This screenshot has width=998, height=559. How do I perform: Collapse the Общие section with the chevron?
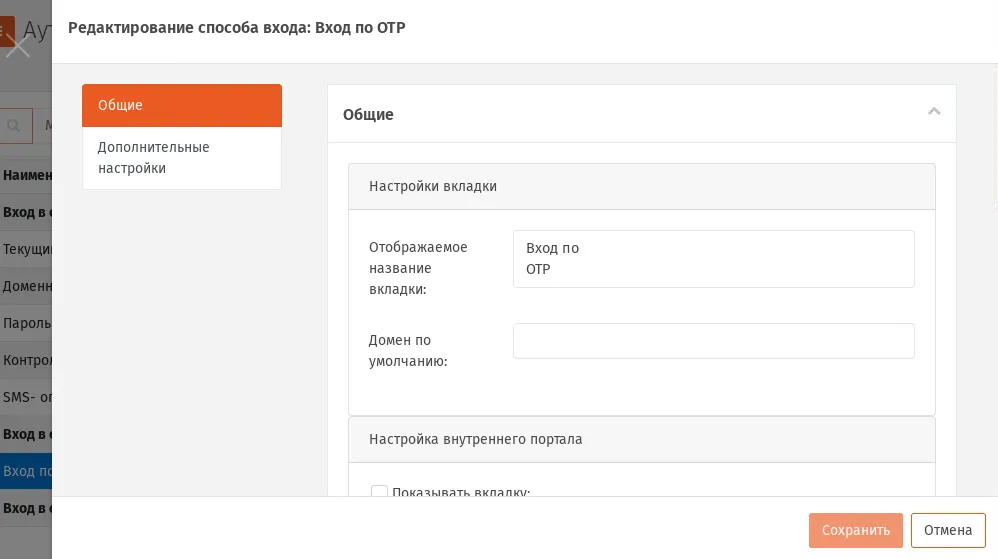coord(934,112)
